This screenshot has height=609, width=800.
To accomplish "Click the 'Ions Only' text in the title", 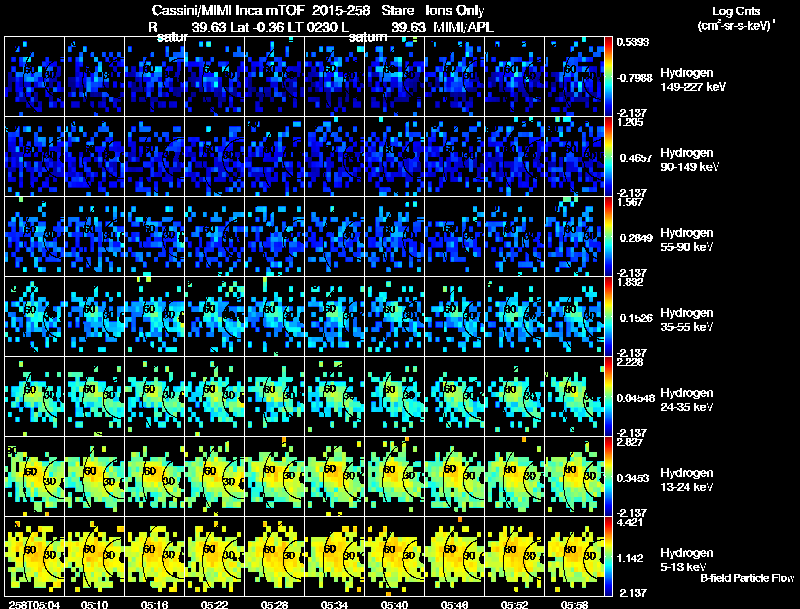I will point(455,11).
